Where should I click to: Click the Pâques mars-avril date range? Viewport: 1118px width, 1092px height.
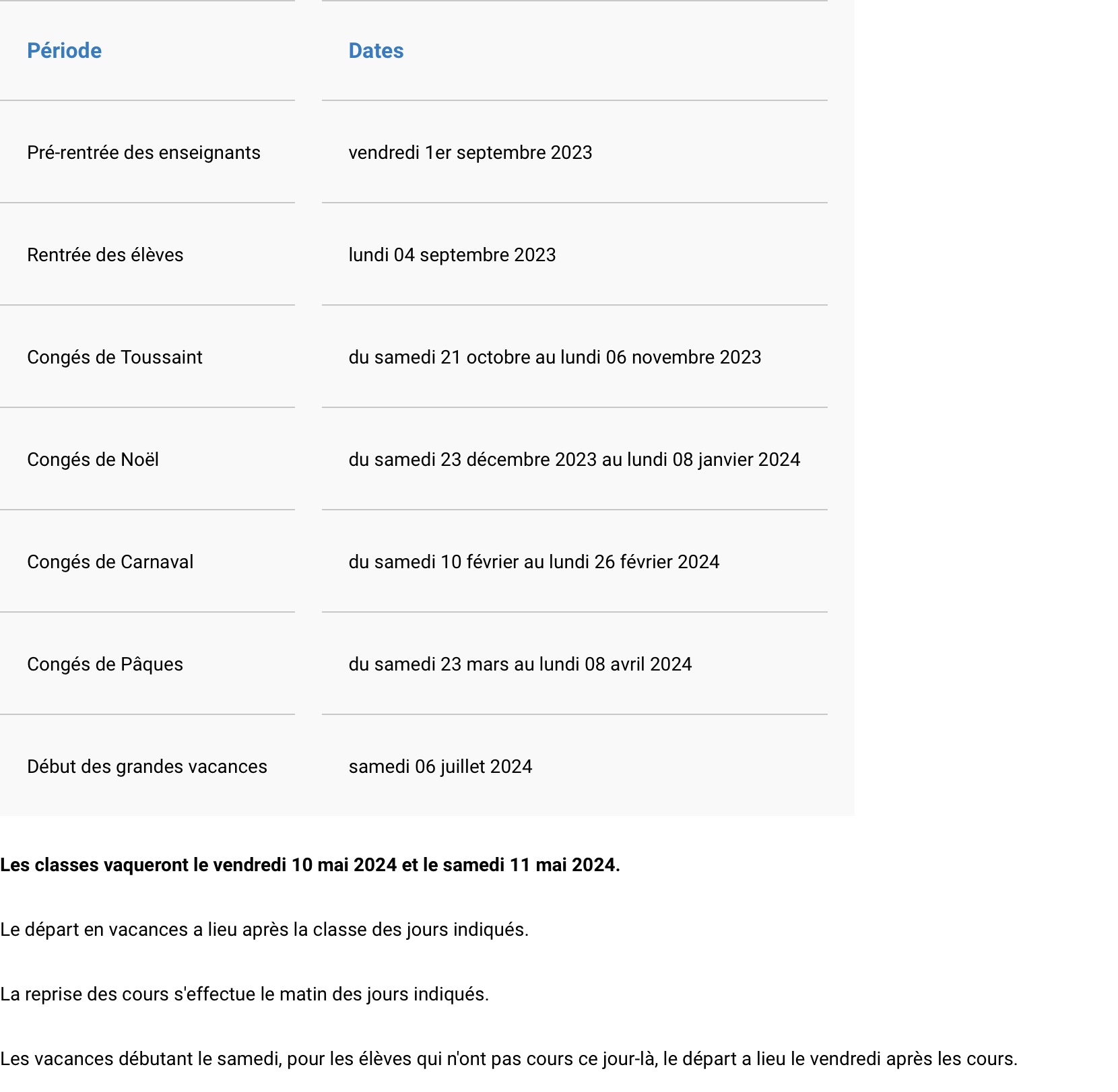coord(520,664)
